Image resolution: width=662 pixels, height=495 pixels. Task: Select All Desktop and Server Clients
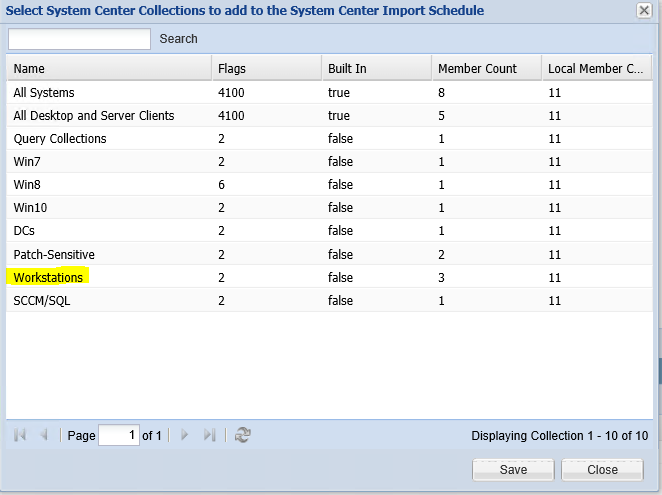coord(329,116)
